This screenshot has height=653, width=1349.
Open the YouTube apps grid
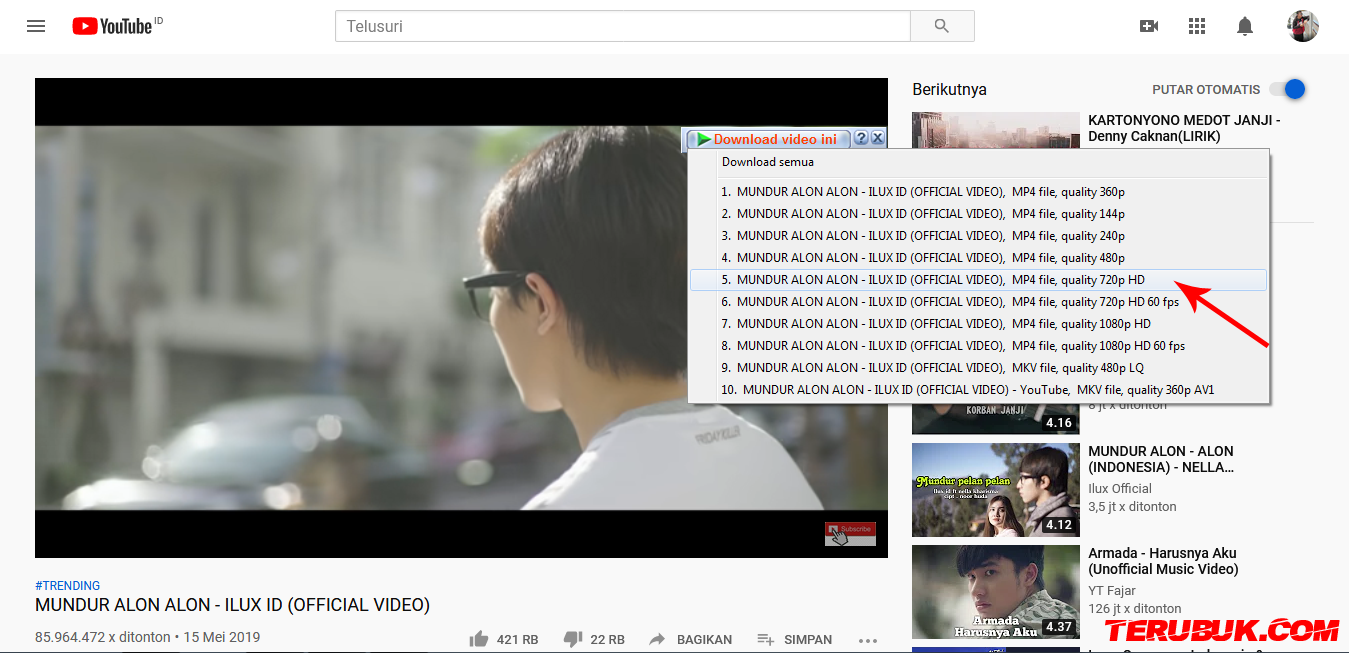click(x=1197, y=26)
